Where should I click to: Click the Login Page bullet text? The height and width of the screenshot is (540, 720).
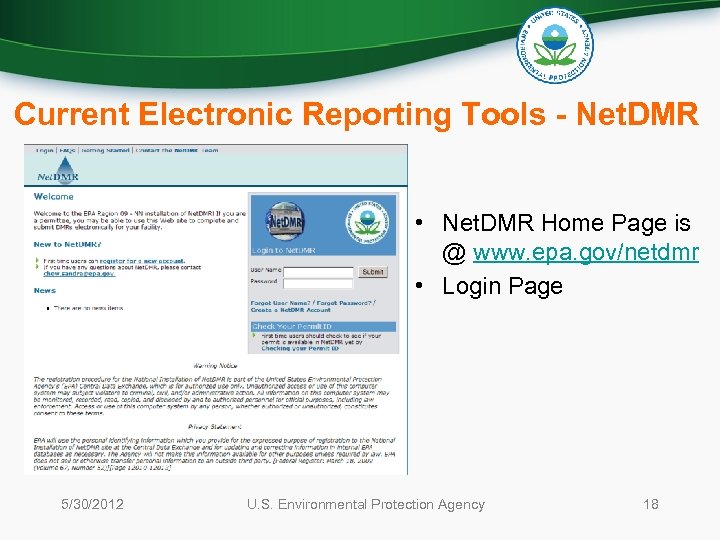(x=502, y=286)
